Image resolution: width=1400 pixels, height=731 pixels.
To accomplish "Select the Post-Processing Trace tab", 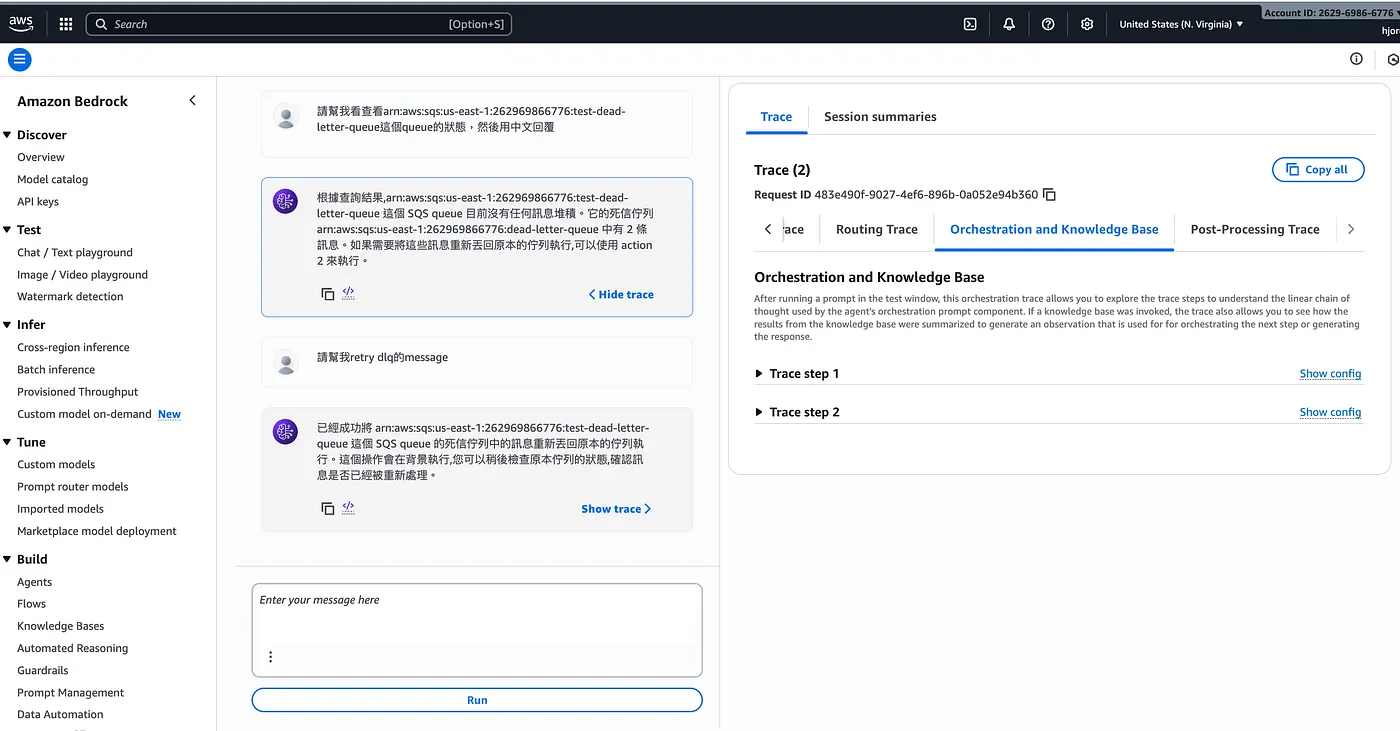I will 1255,230.
